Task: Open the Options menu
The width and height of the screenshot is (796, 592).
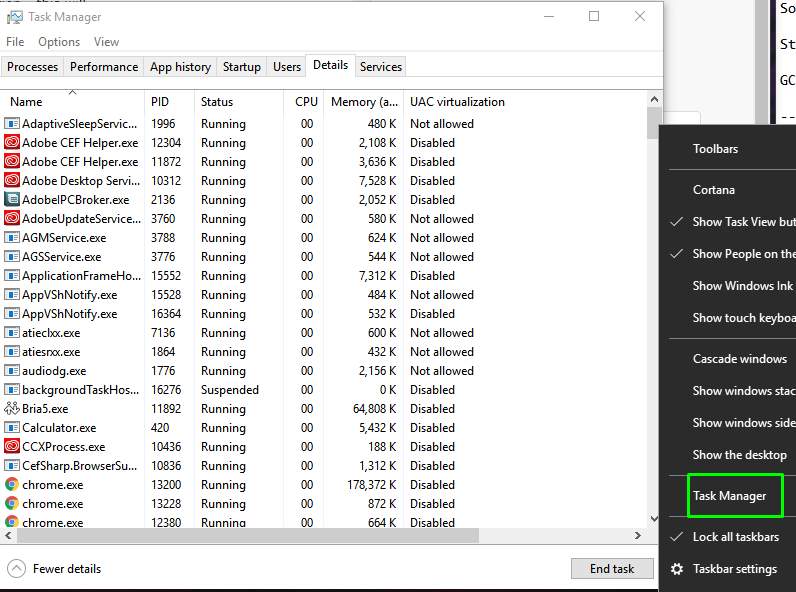Action: (59, 42)
